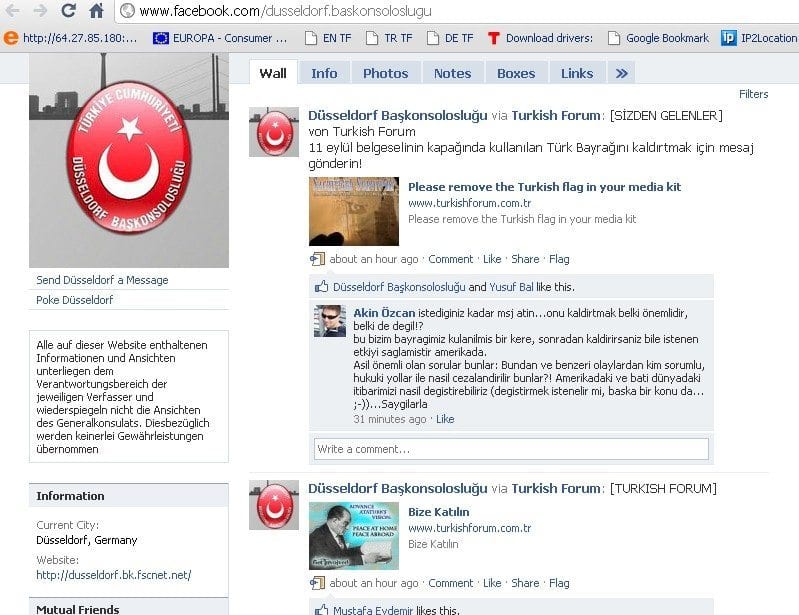Click Poke Düsseldorf link
The image size is (799, 615).
coord(74,300)
